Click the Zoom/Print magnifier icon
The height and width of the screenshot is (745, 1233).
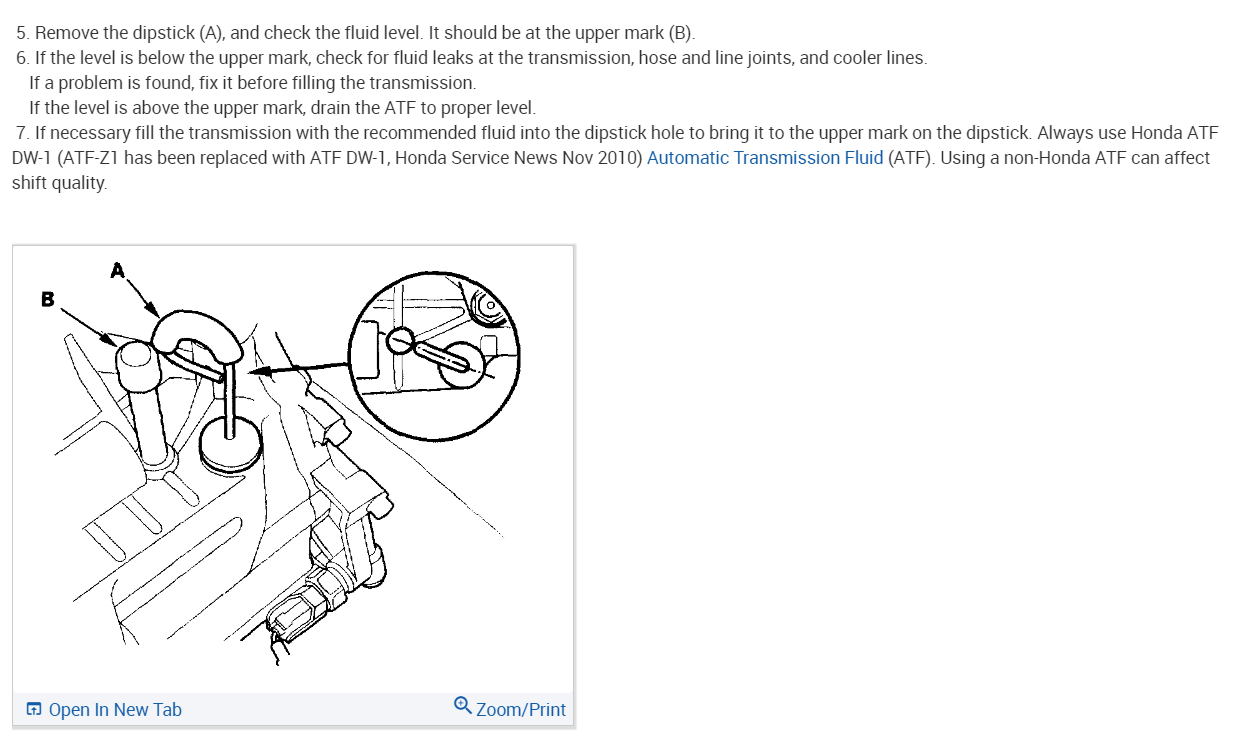tap(462, 705)
